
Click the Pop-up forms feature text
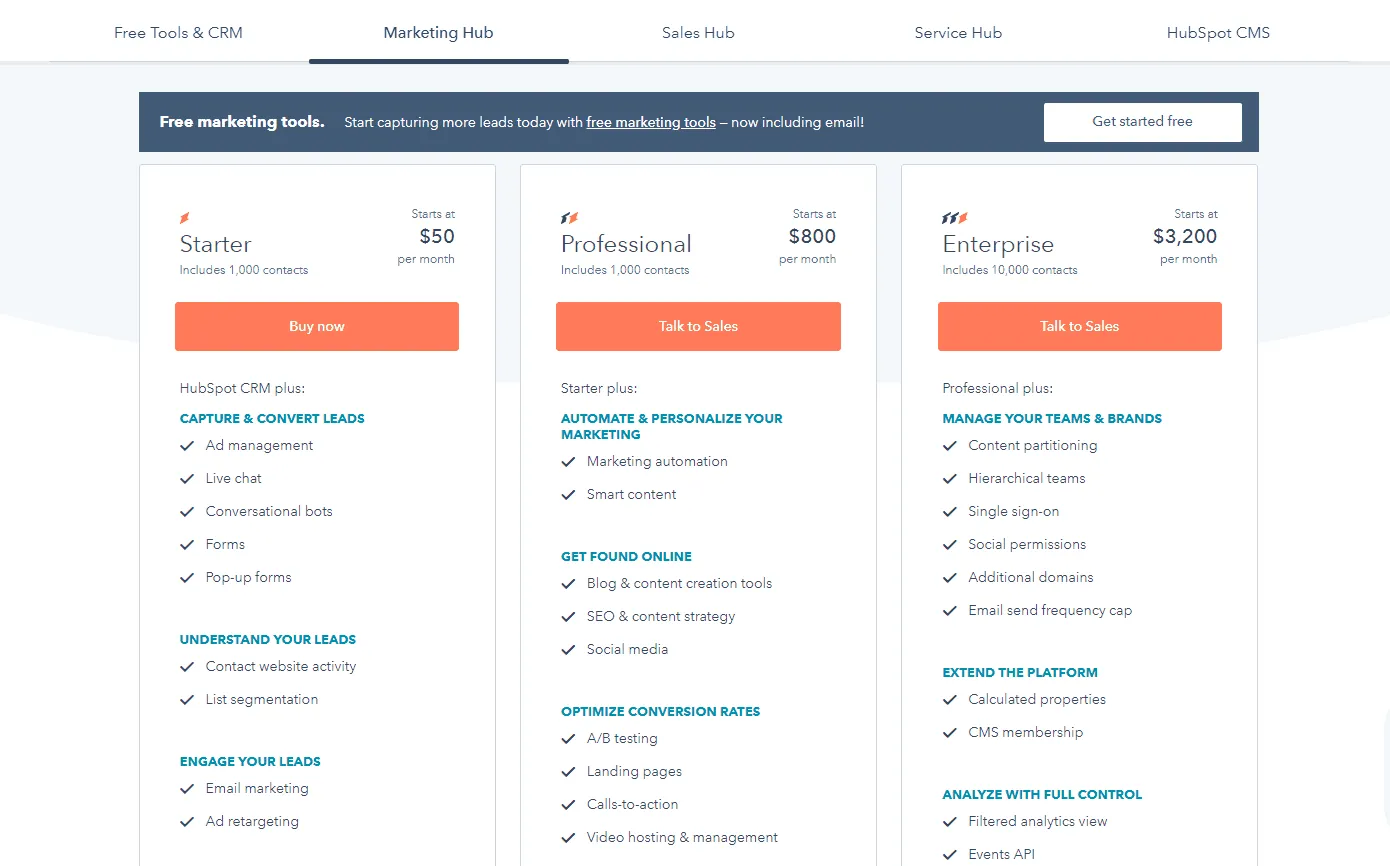coord(249,578)
